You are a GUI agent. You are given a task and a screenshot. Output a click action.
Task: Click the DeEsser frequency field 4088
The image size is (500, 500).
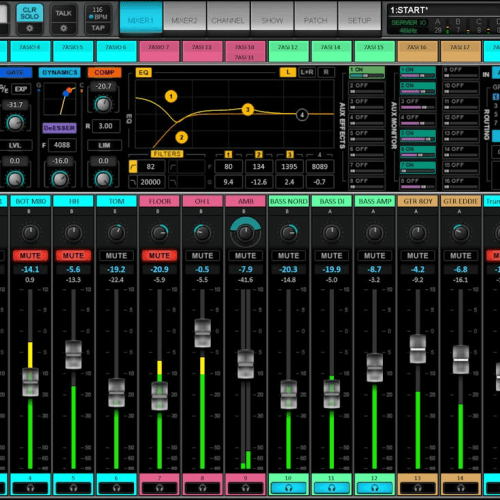(x=62, y=145)
